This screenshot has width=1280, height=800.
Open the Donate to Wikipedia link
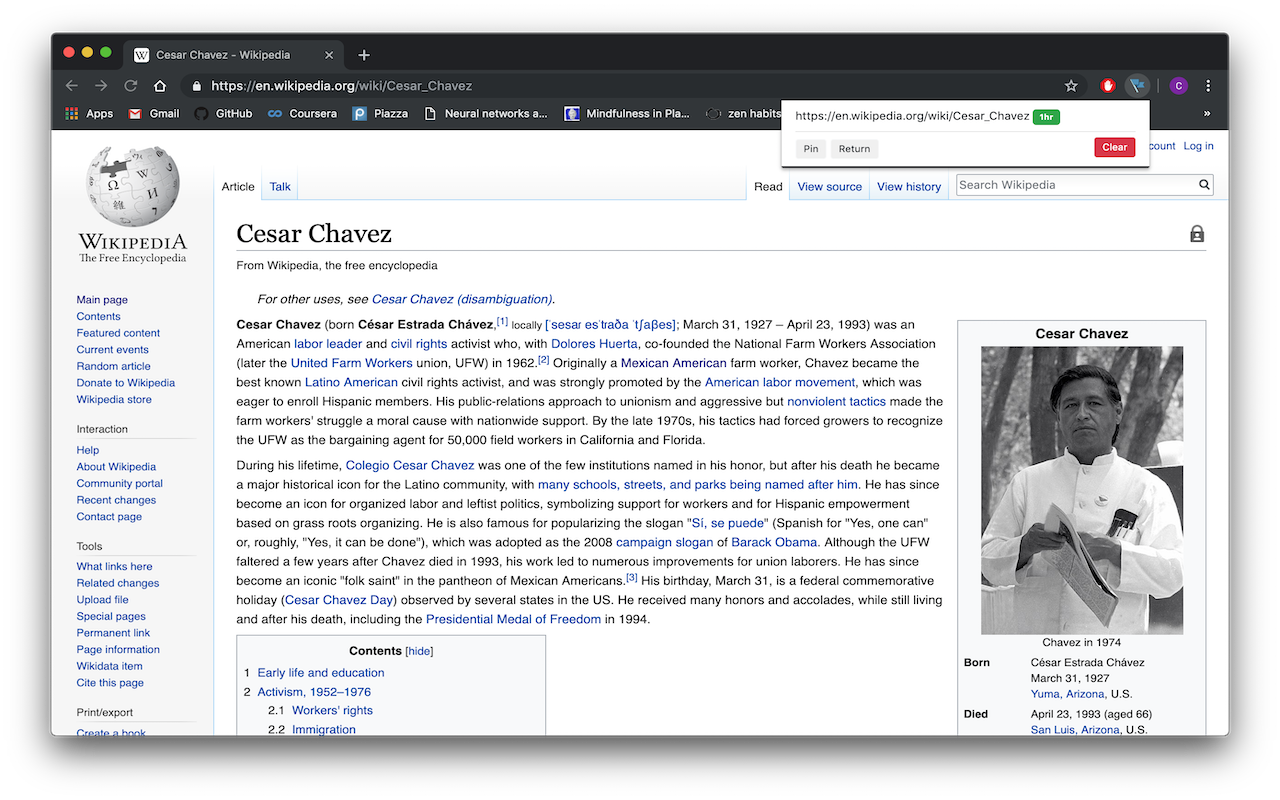coord(126,383)
